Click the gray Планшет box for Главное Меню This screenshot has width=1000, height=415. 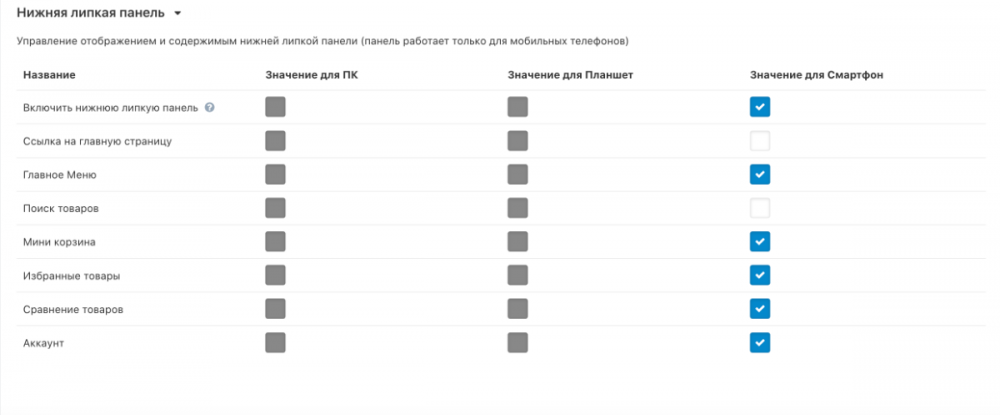point(517,175)
